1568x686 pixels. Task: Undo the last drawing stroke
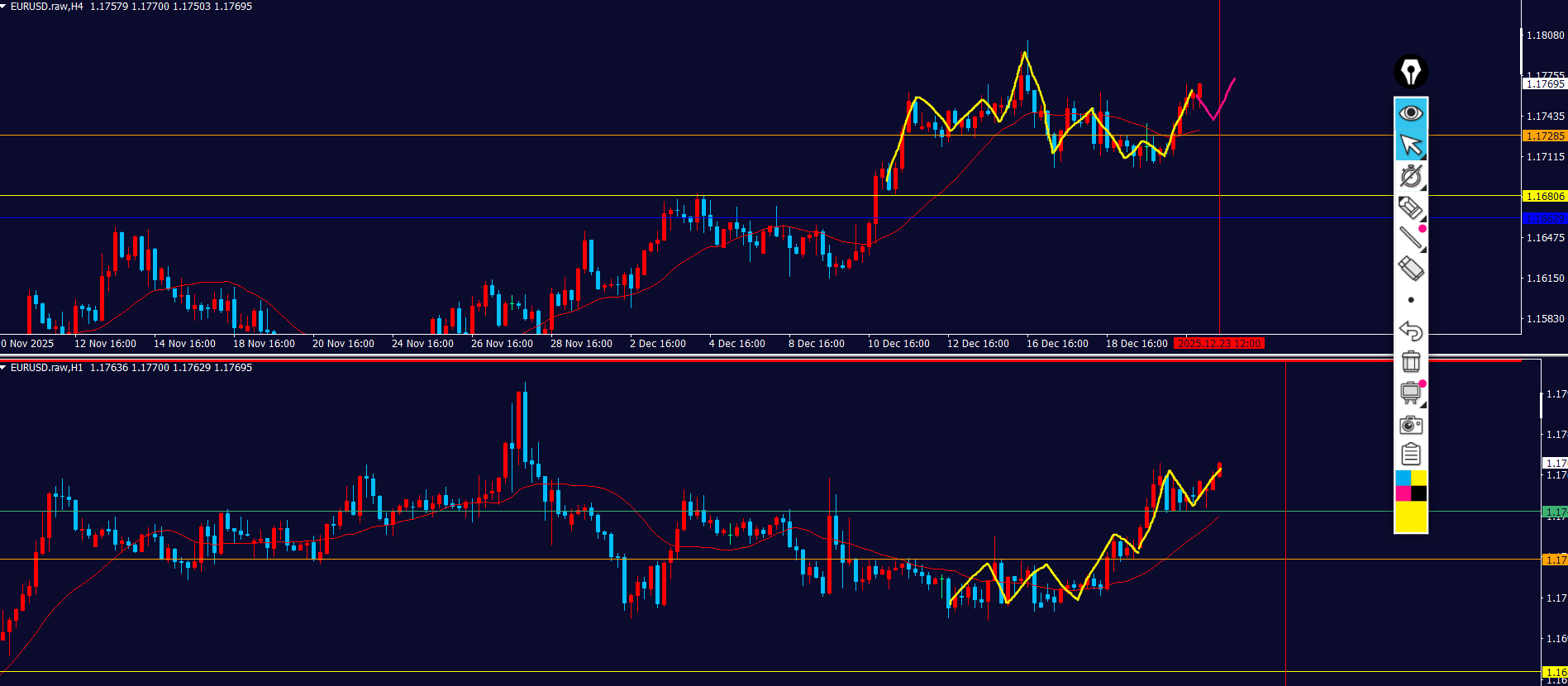pyautogui.click(x=1410, y=331)
